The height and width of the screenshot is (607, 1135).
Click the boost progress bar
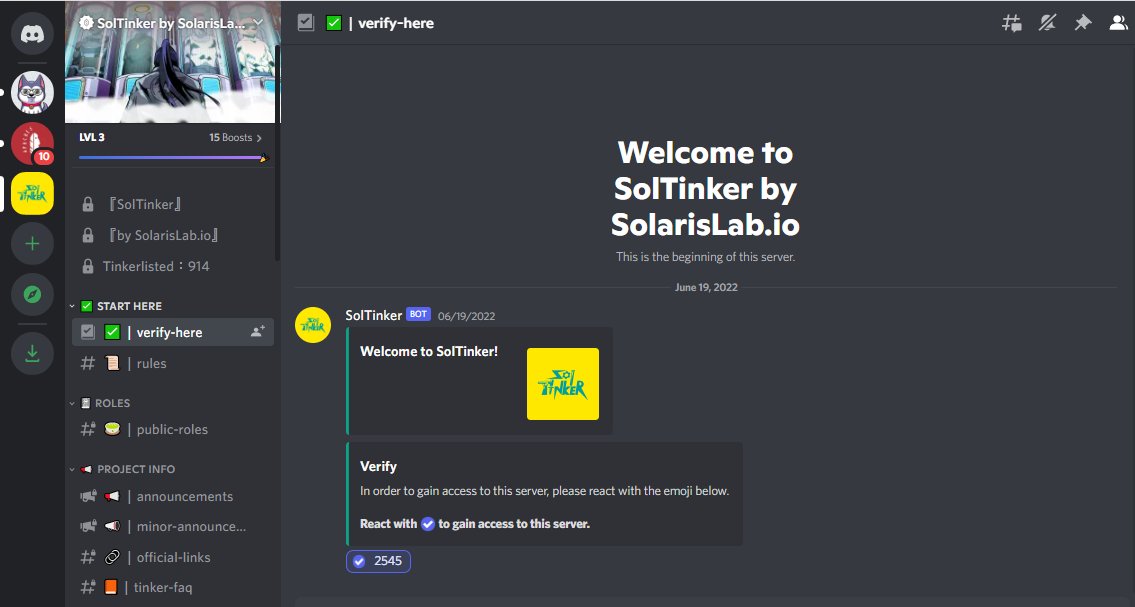(x=172, y=157)
